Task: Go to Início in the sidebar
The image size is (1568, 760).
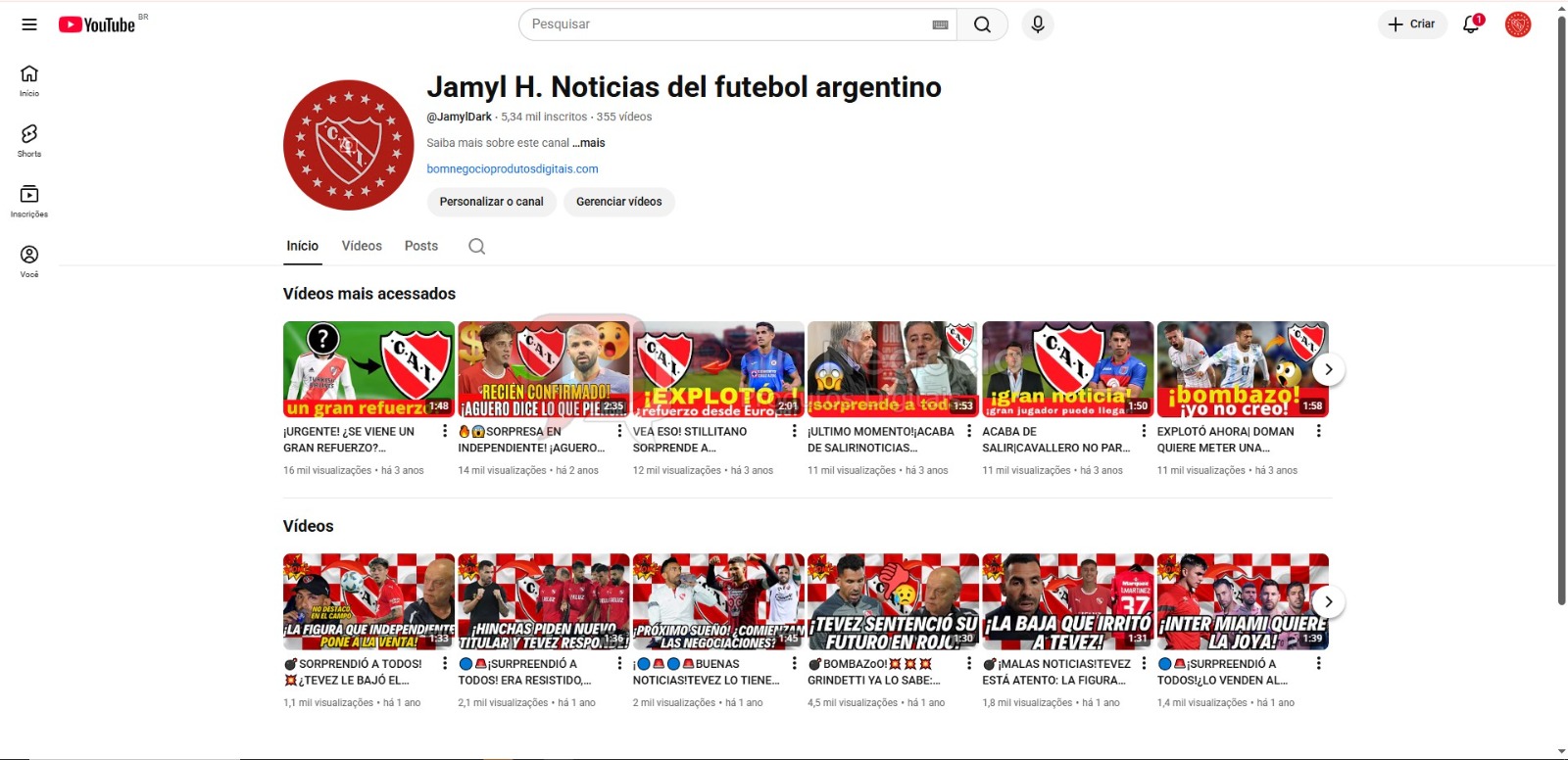Action: coord(29,80)
